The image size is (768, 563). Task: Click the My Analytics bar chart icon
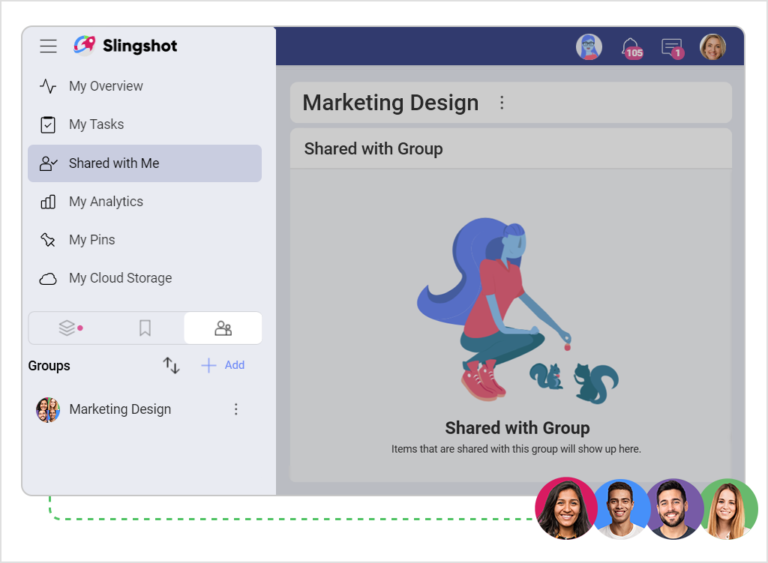(48, 201)
